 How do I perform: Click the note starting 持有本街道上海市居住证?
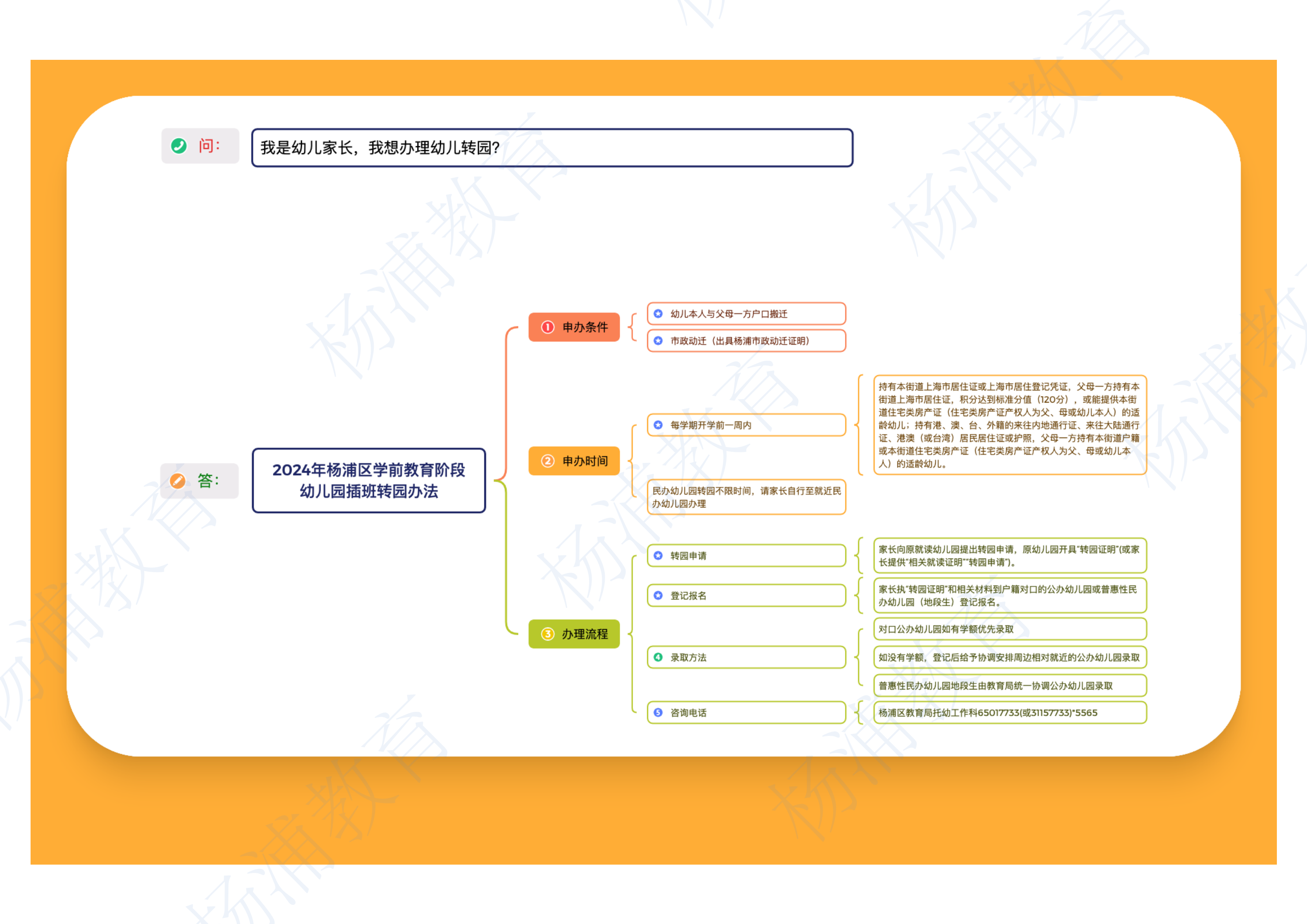pyautogui.click(x=1010, y=425)
